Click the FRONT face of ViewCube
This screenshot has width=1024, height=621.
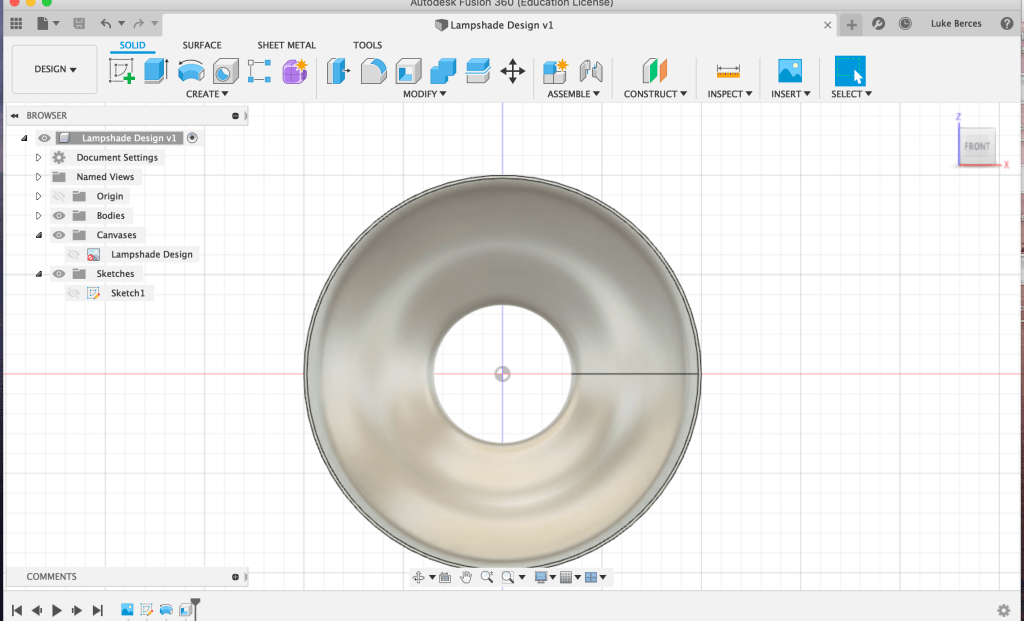click(x=976, y=146)
